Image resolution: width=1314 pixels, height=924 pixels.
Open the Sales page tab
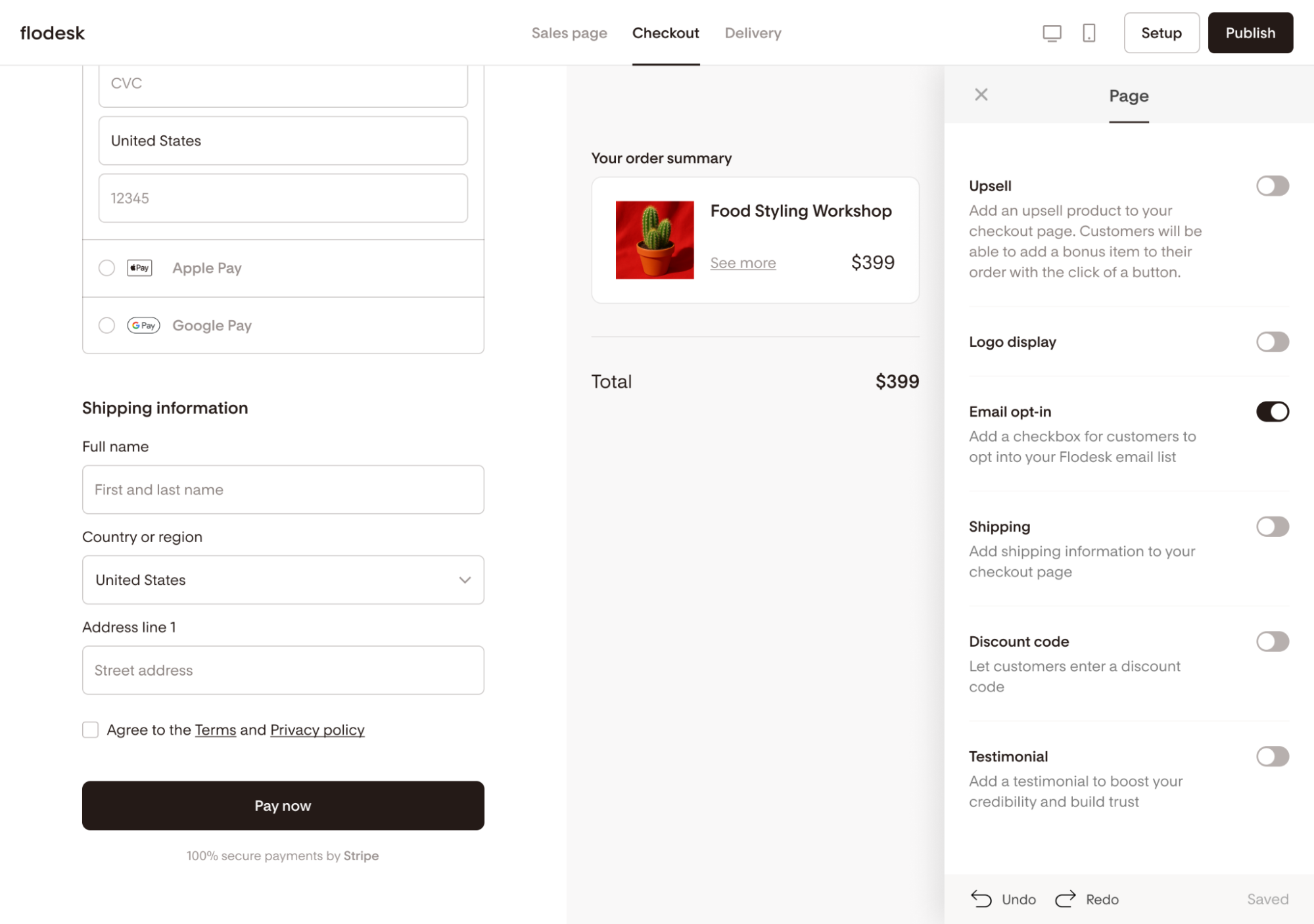coord(569,33)
